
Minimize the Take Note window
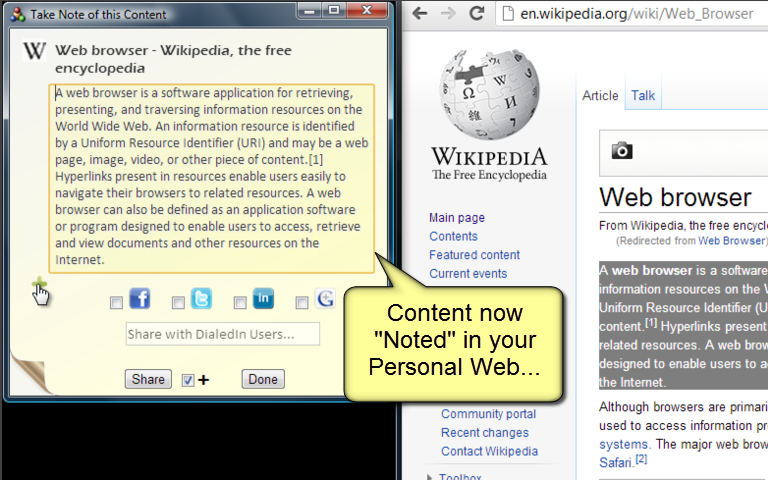click(x=310, y=11)
